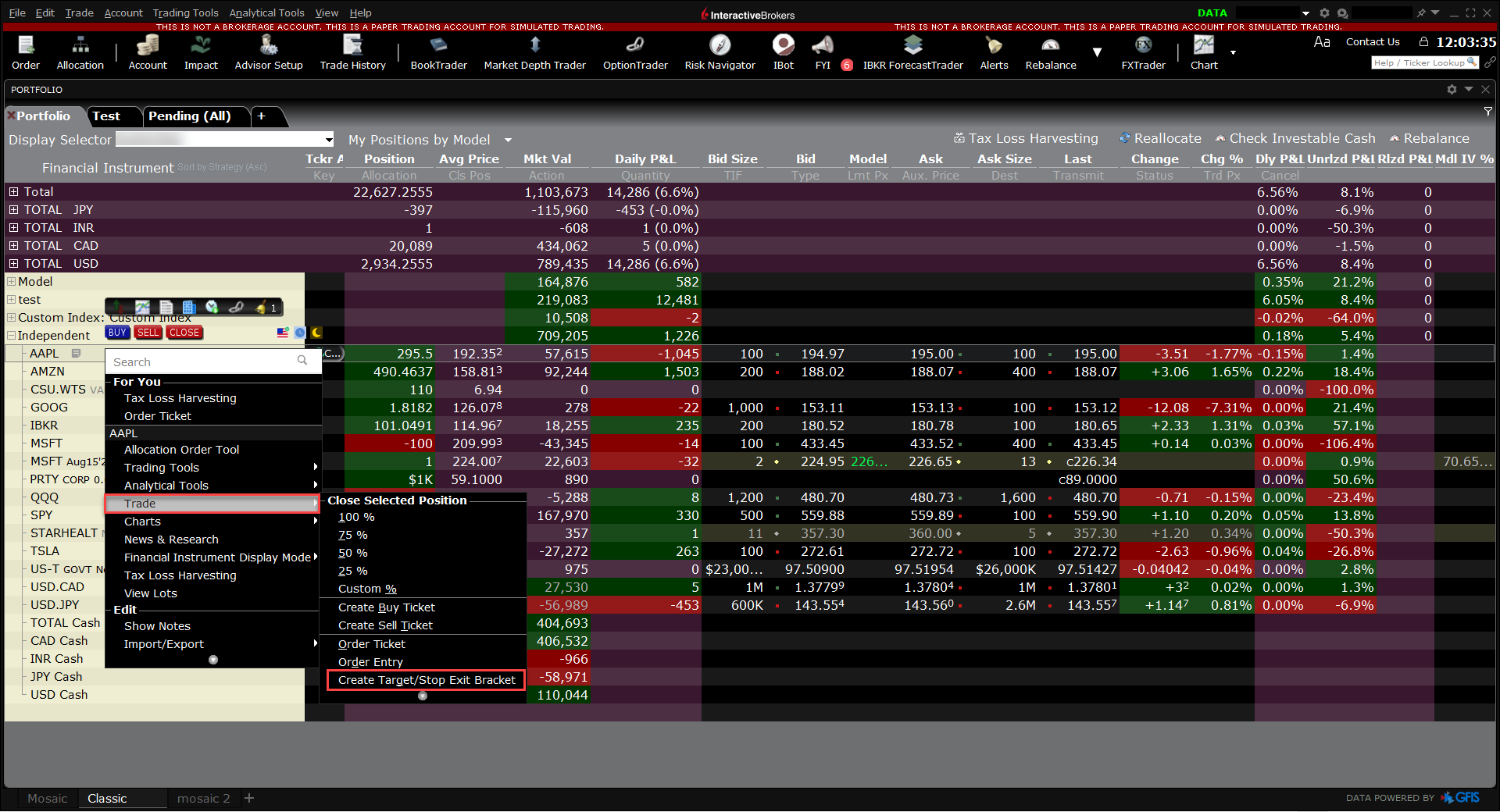1500x812 pixels.
Task: Click the lock application padlock icon
Action: coord(1423,42)
